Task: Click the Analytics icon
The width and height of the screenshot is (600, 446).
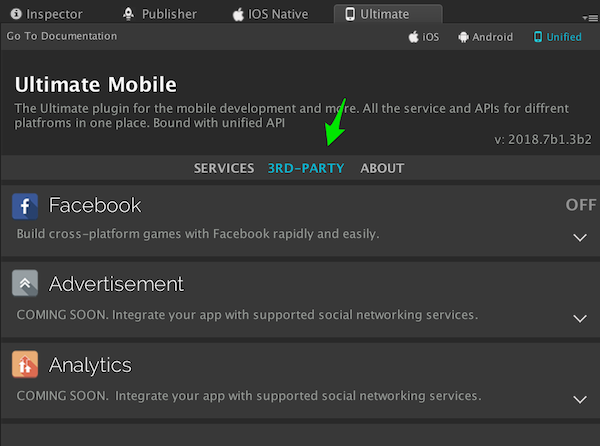Action: 25,364
